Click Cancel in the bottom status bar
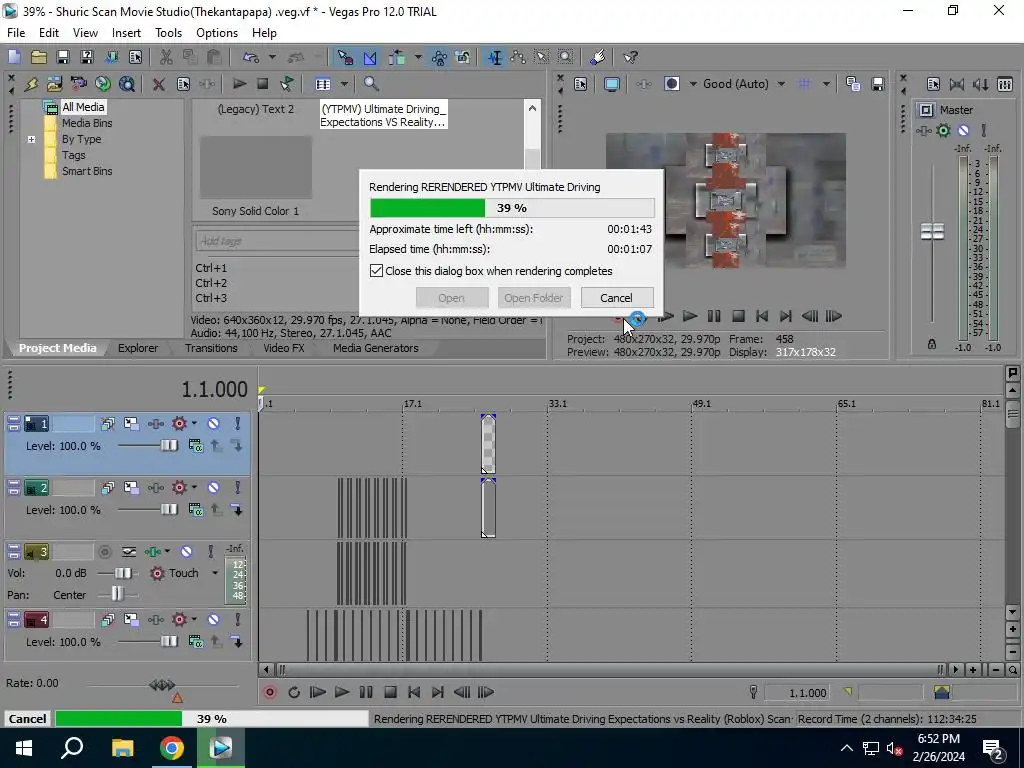 pyautogui.click(x=27, y=718)
